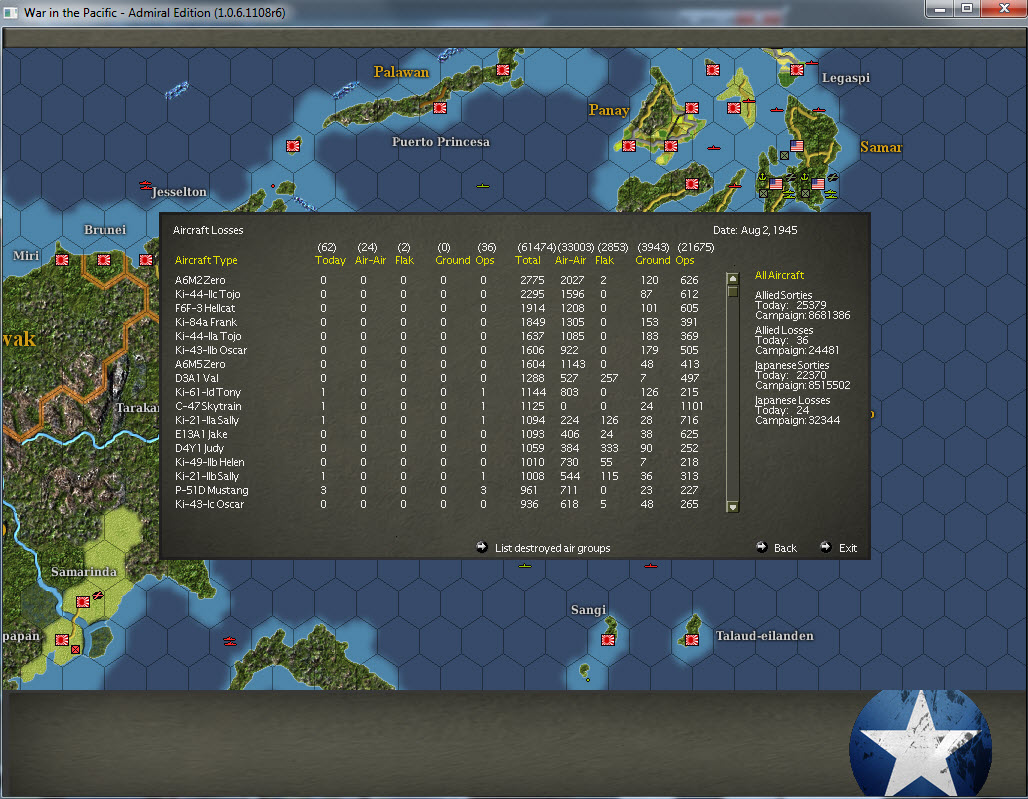Screen dimensions: 1028x799
Task: Click the US flag base west of Samar
Action: (797, 146)
